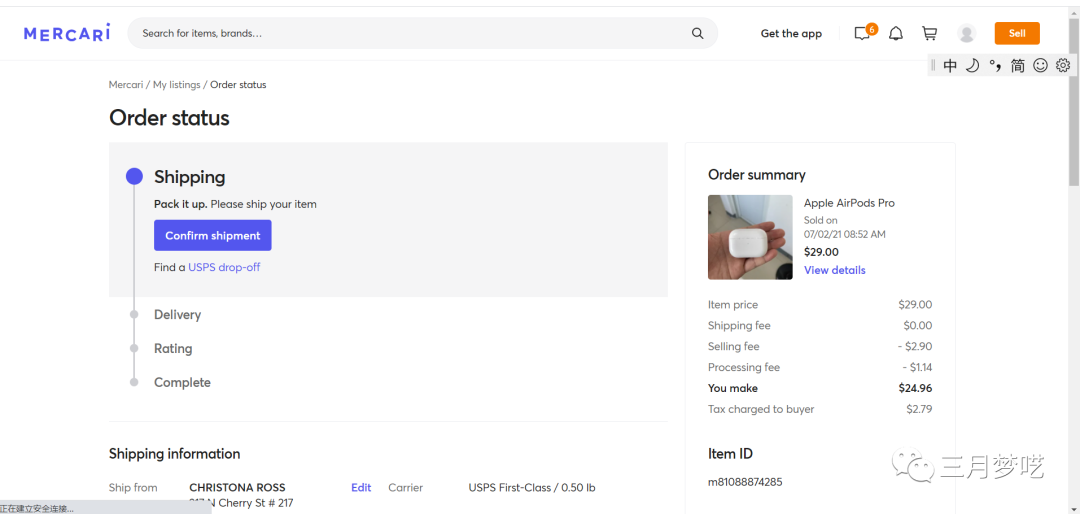Toggle IME simplified Chinese character mode

(1017, 65)
